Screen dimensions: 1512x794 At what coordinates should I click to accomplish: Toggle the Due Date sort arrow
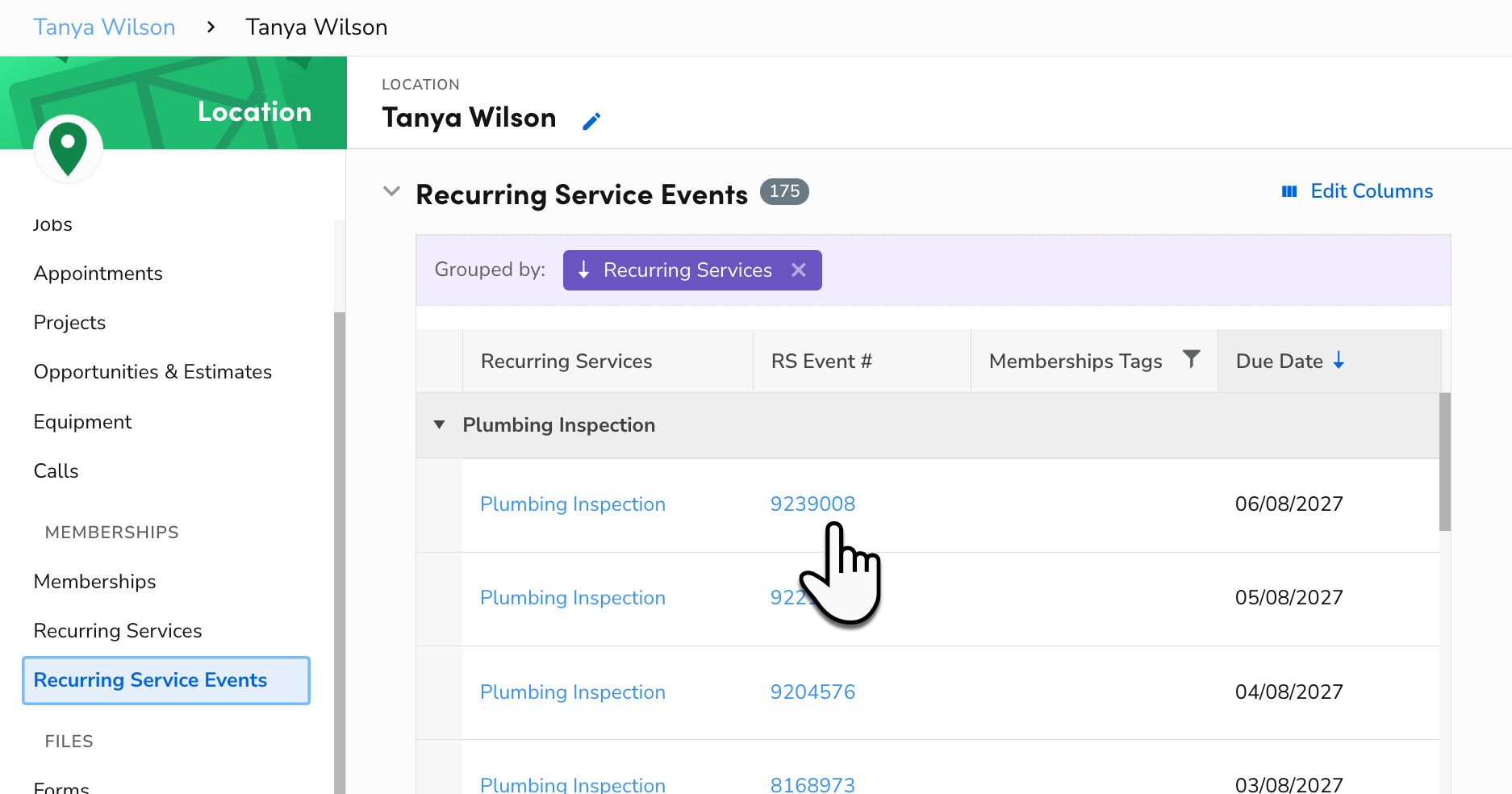point(1339,361)
